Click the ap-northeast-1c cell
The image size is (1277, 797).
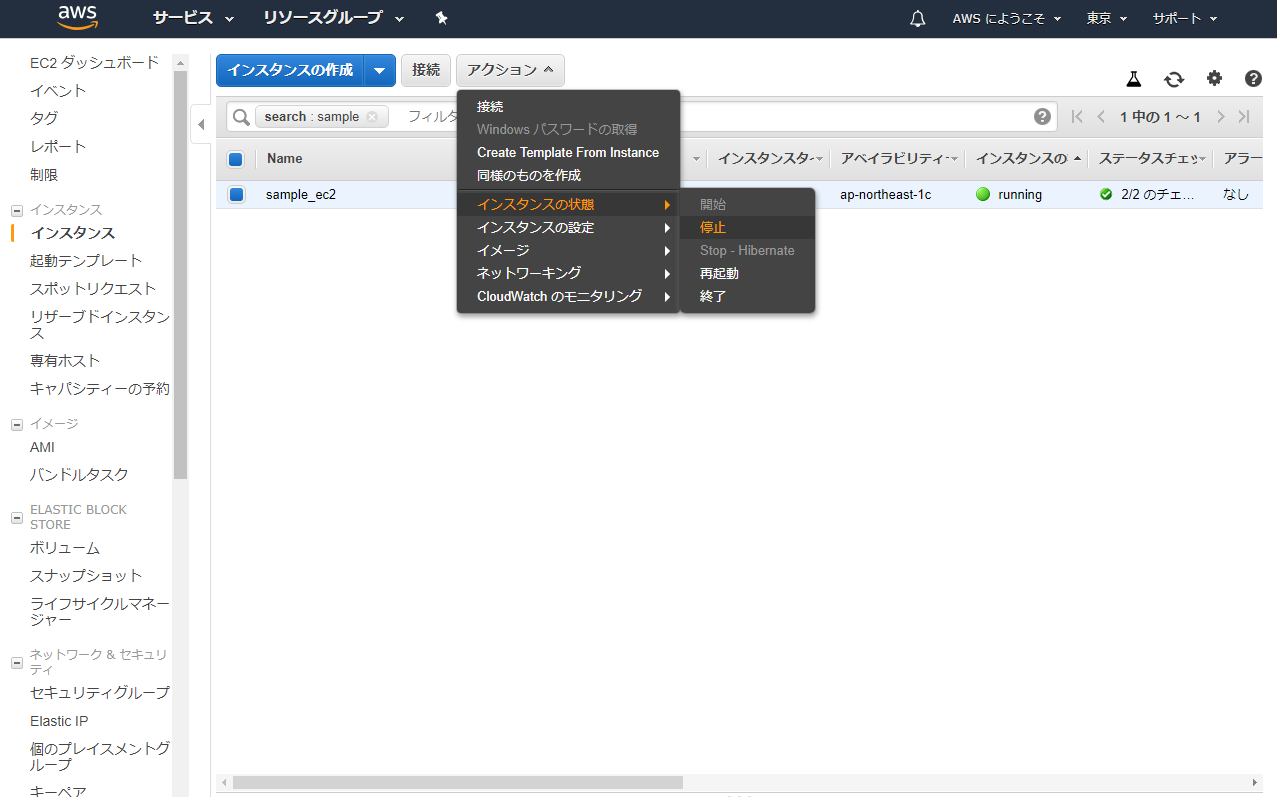click(x=885, y=194)
